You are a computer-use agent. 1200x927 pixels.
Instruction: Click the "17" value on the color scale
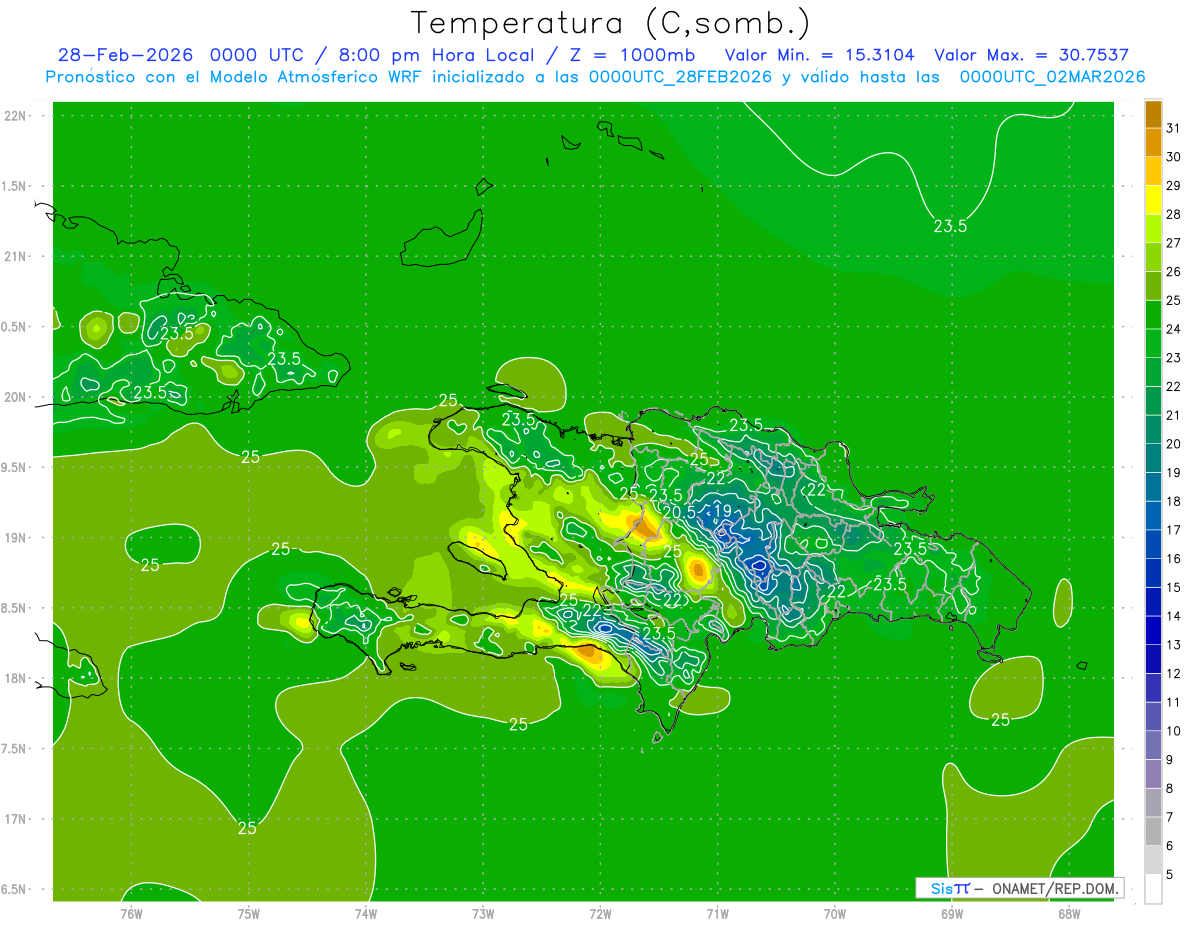(x=1174, y=531)
